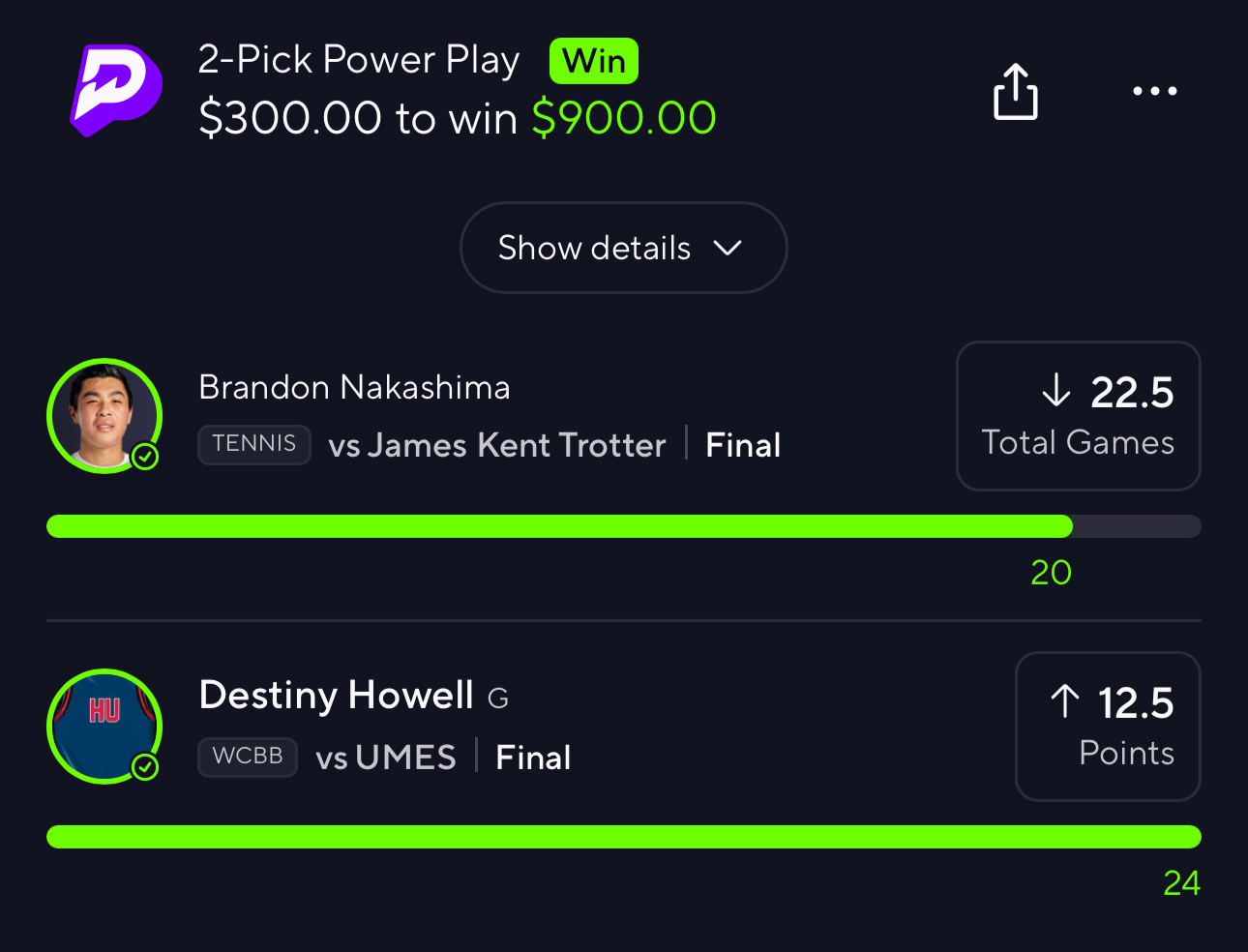
Task: Click the Brandon Nakashima name
Action: tap(354, 387)
